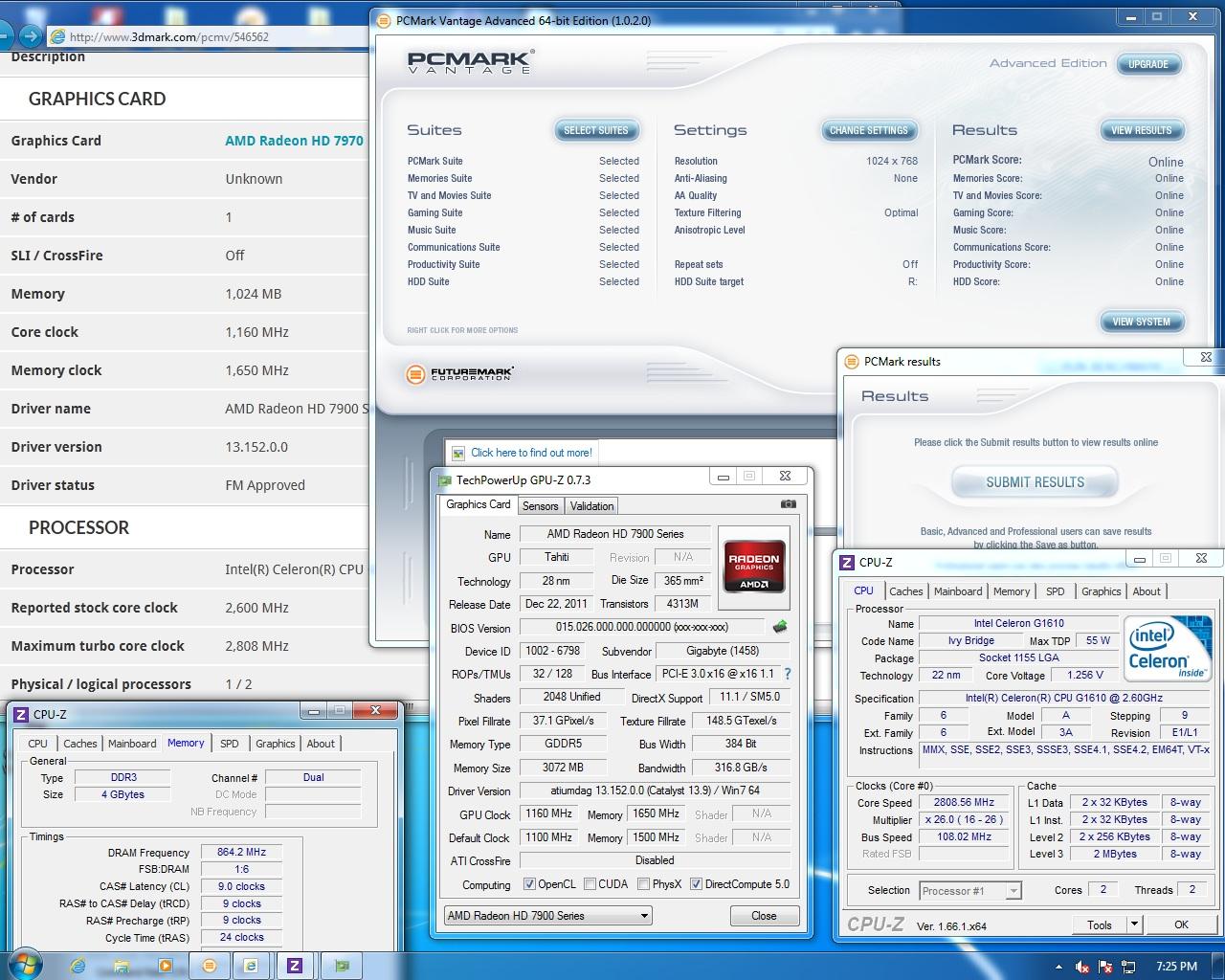Click the VIEW RESULTS button
Screen dimensions: 1225x980
tap(1141, 130)
